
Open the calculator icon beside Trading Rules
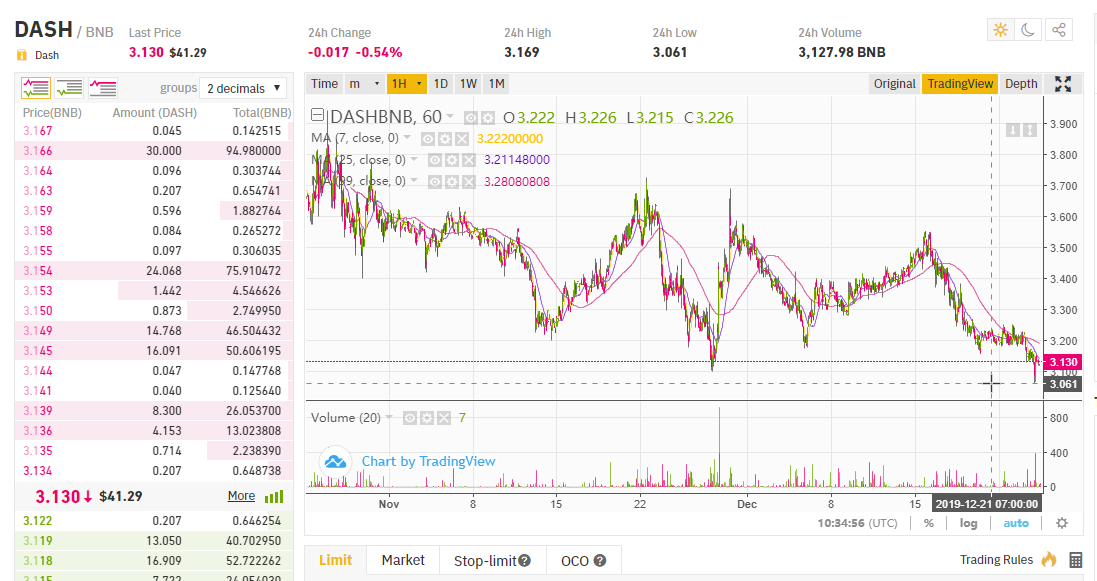coord(1076,560)
